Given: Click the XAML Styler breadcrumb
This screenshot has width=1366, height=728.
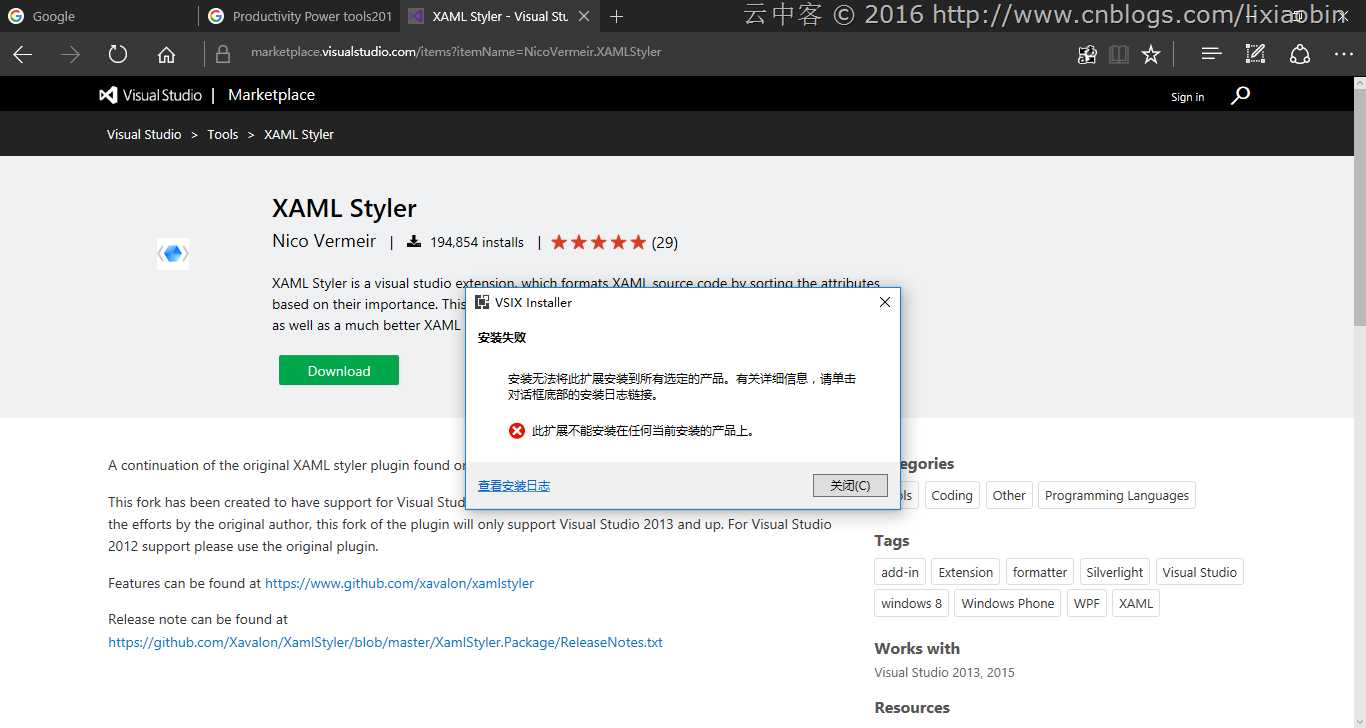Looking at the screenshot, I should pos(299,134).
